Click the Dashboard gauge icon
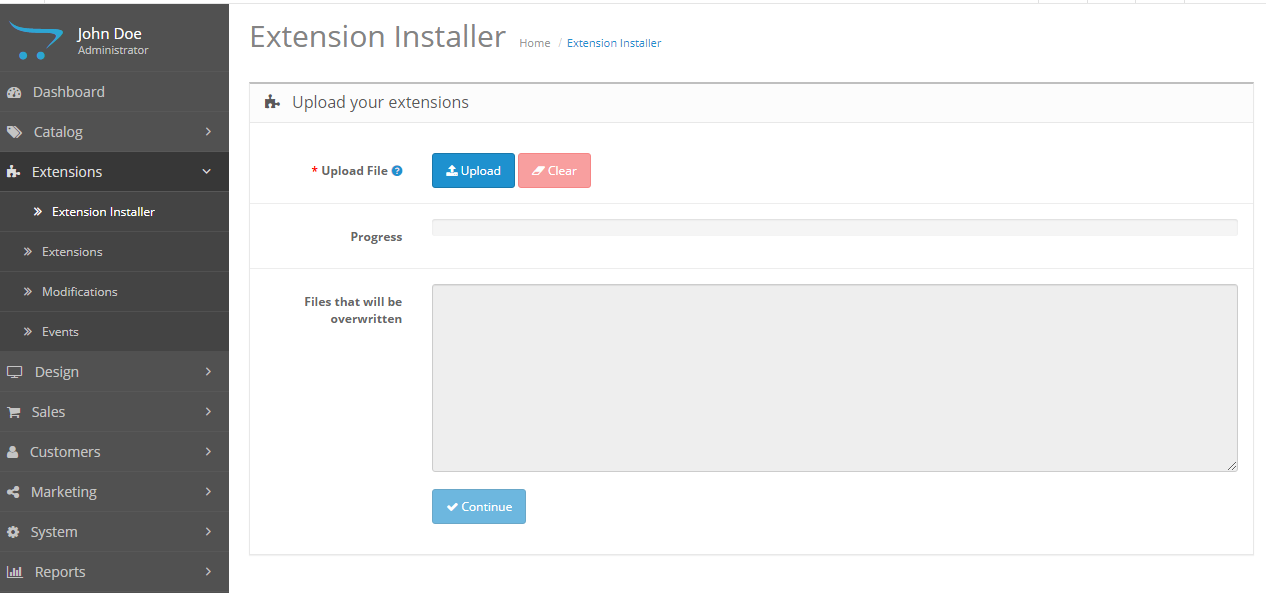Image resolution: width=1266 pixels, height=593 pixels. pos(14,92)
